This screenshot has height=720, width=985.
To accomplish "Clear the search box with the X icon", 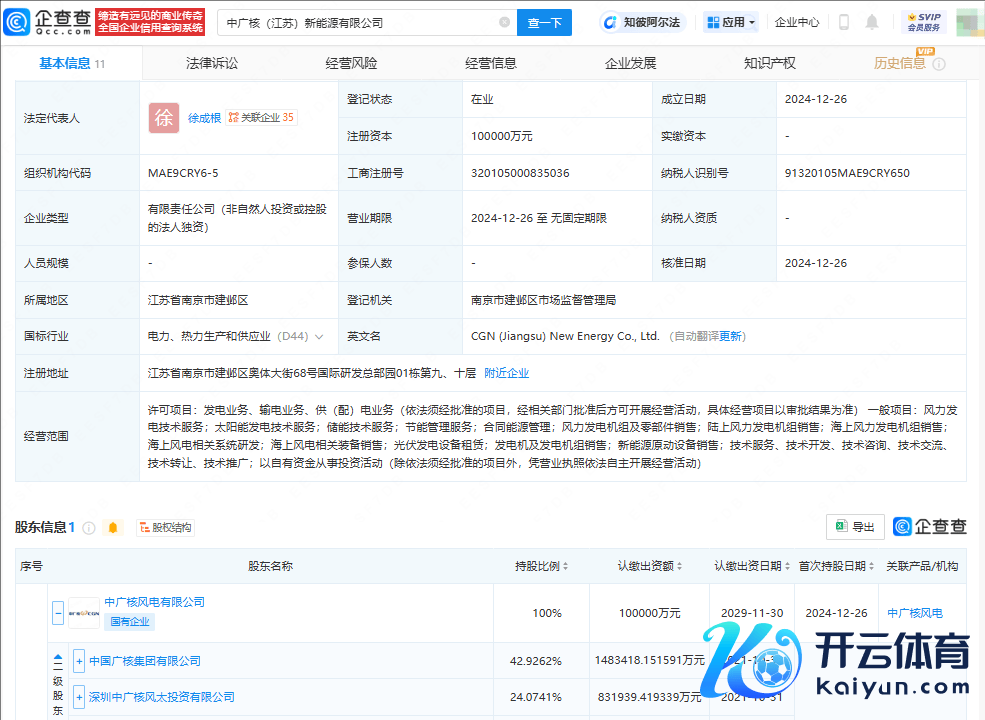I will point(504,22).
